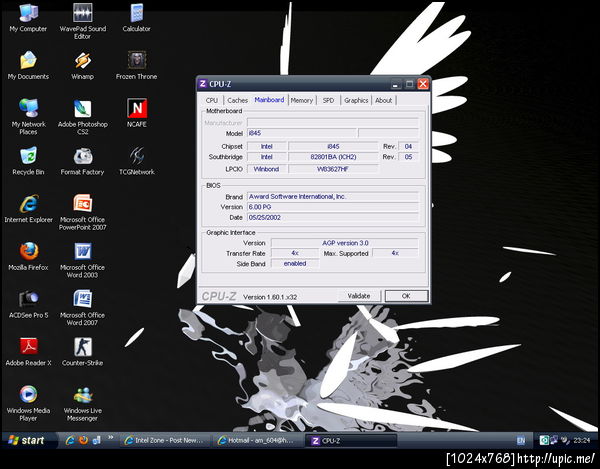Viewport: 600px width, 469px height.
Task: Open the About tab in CPU-Z
Action: pyautogui.click(x=383, y=100)
